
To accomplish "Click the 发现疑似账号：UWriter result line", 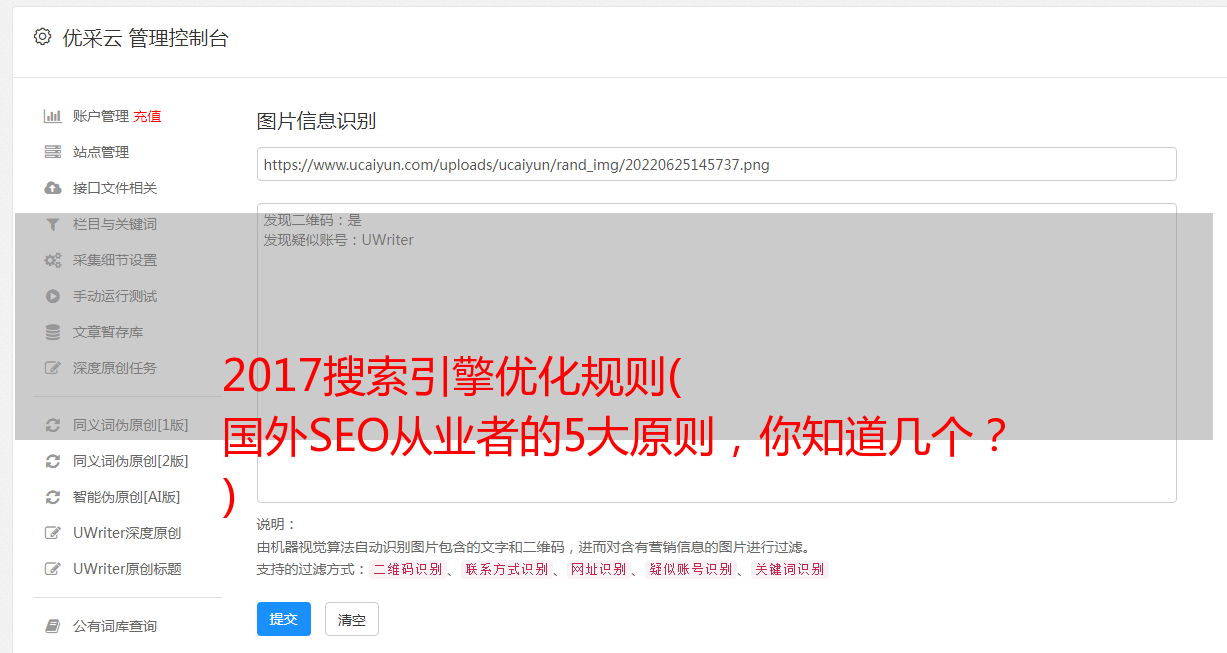I will click(x=339, y=240).
